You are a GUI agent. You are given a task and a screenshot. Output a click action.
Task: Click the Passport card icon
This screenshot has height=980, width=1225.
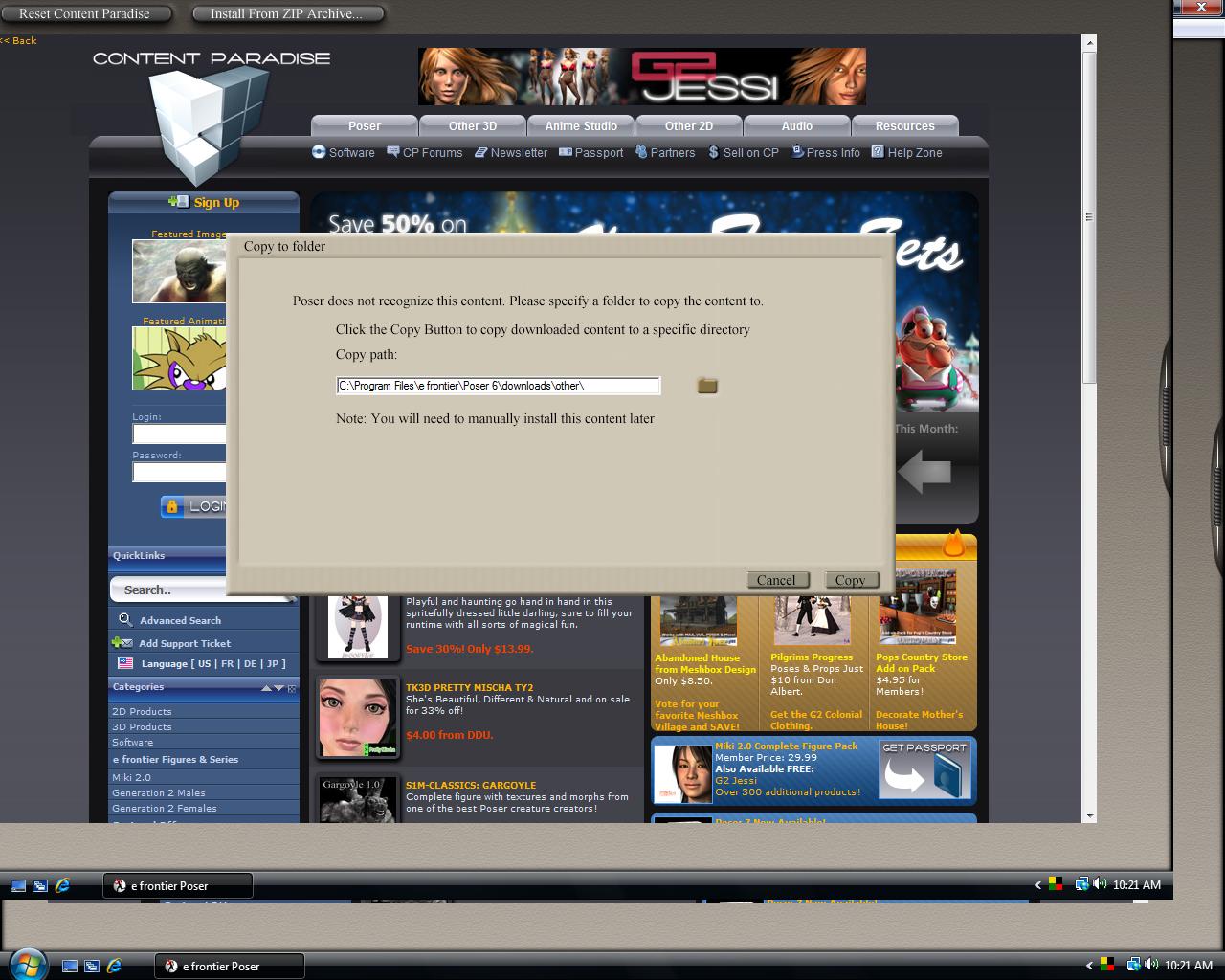pos(565,151)
